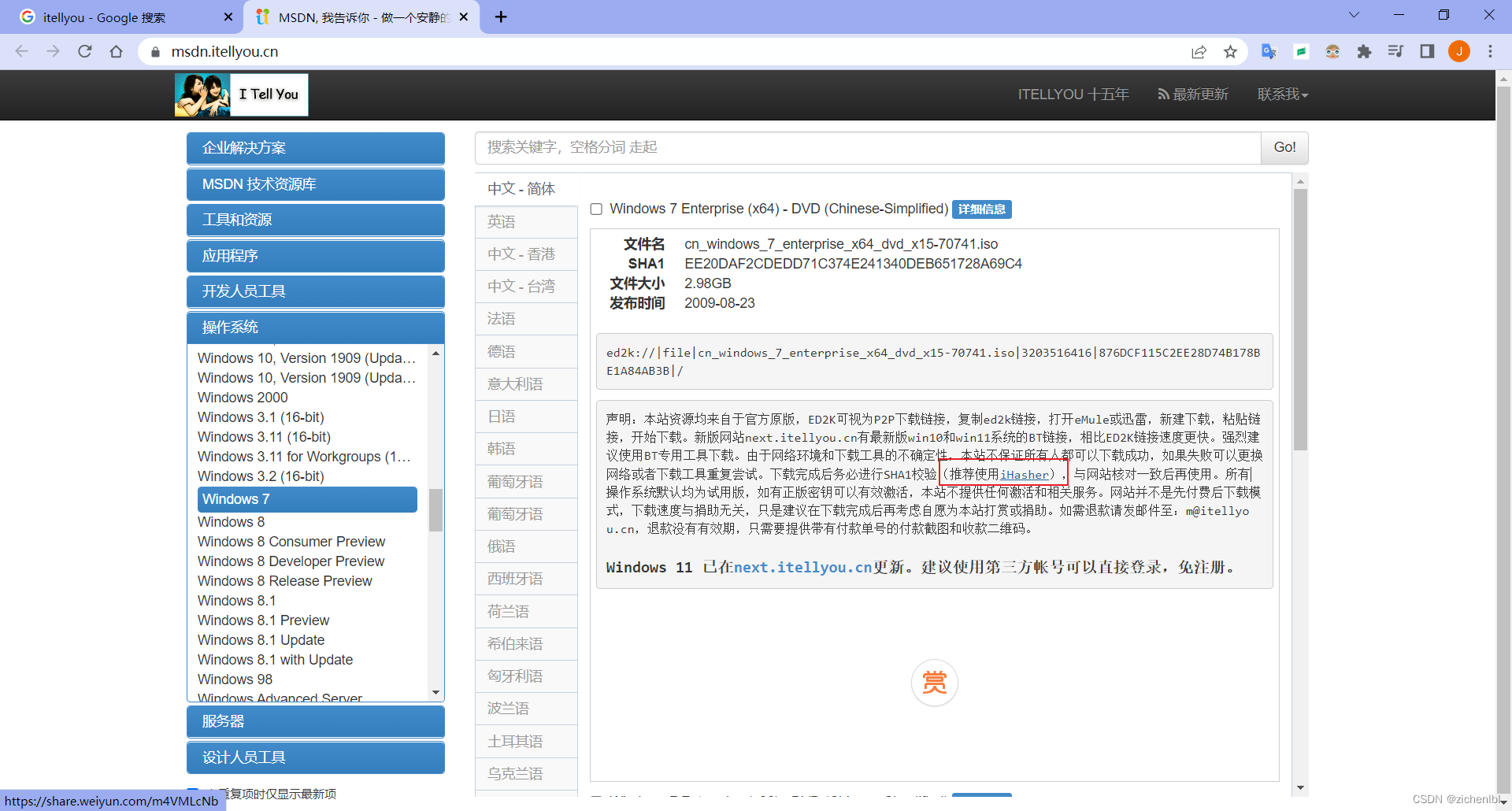Open the iHasher link
Image resolution: width=1512 pixels, height=811 pixels.
point(1025,475)
